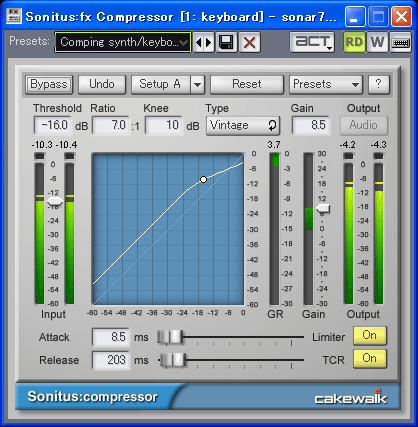Click the Undo button
Viewport: 418px width, 427px height.
(102, 84)
